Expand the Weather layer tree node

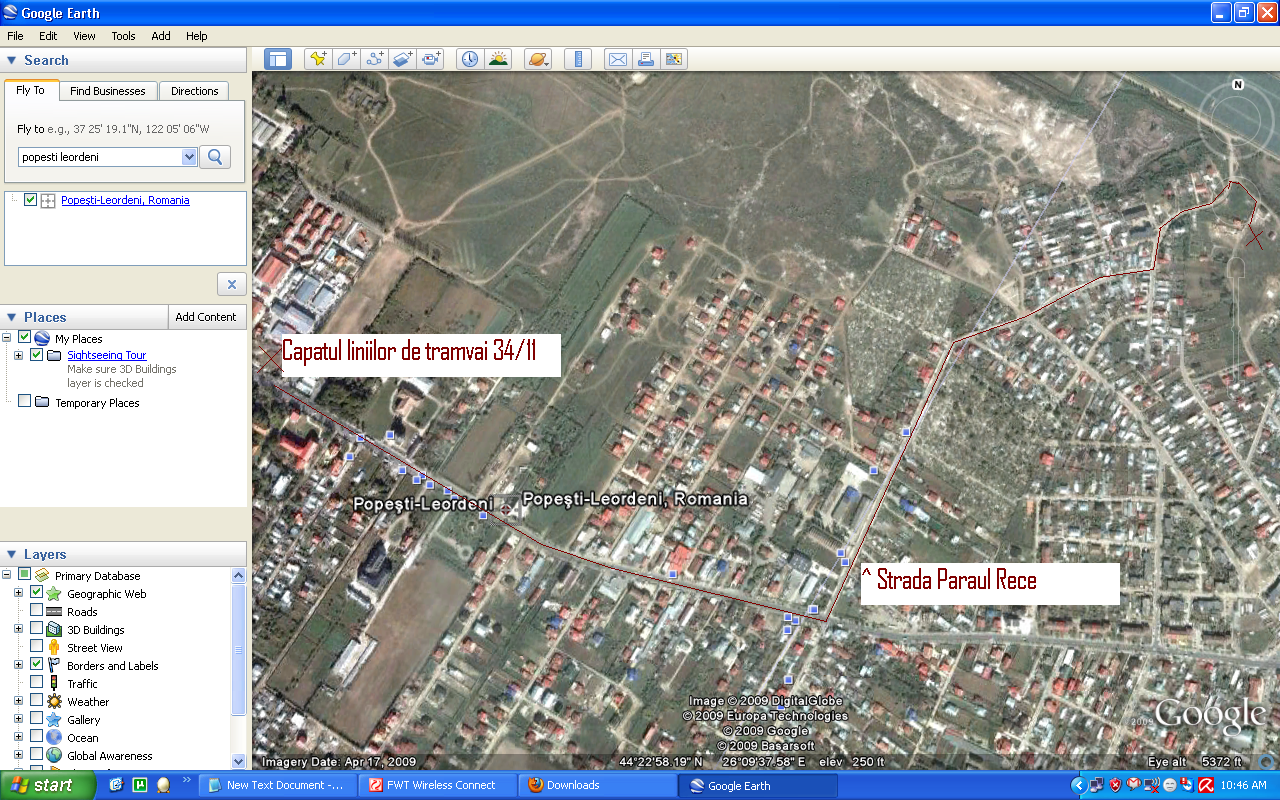pyautogui.click(x=18, y=701)
